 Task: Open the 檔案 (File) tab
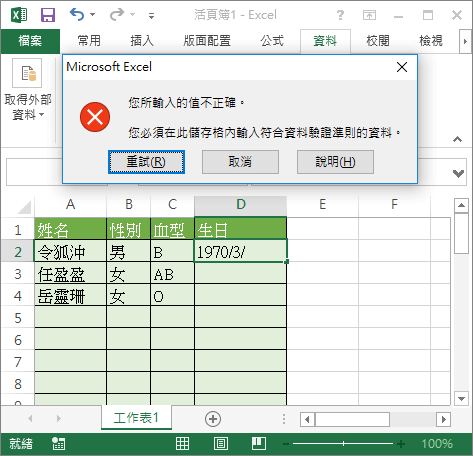click(x=30, y=41)
